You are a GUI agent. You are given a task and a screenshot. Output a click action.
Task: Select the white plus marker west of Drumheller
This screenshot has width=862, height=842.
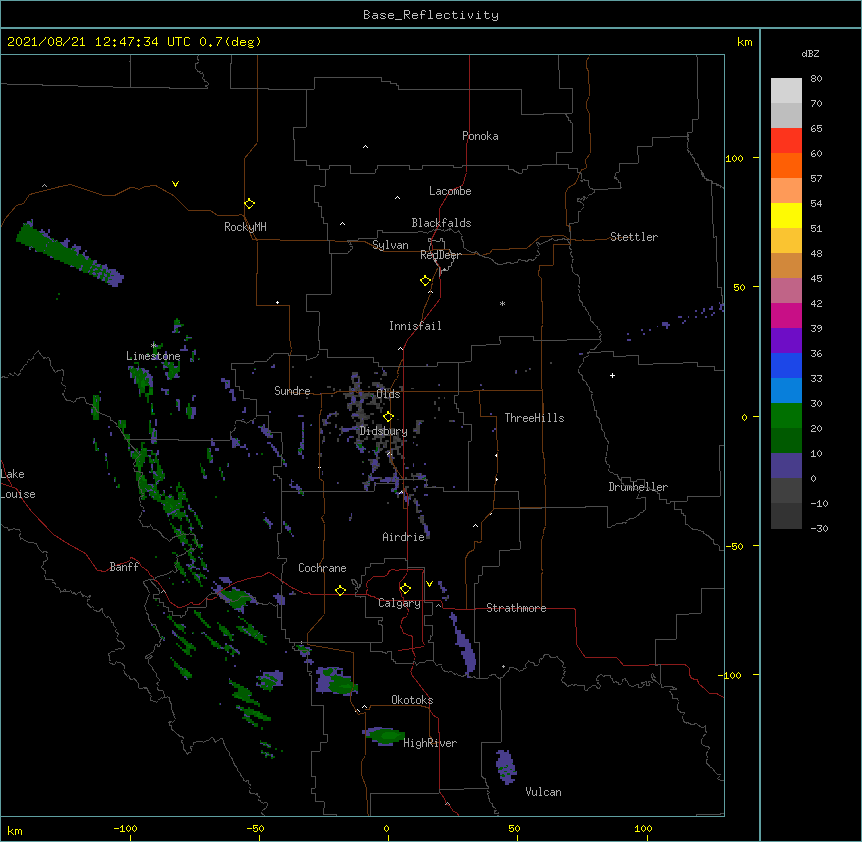[x=612, y=375]
